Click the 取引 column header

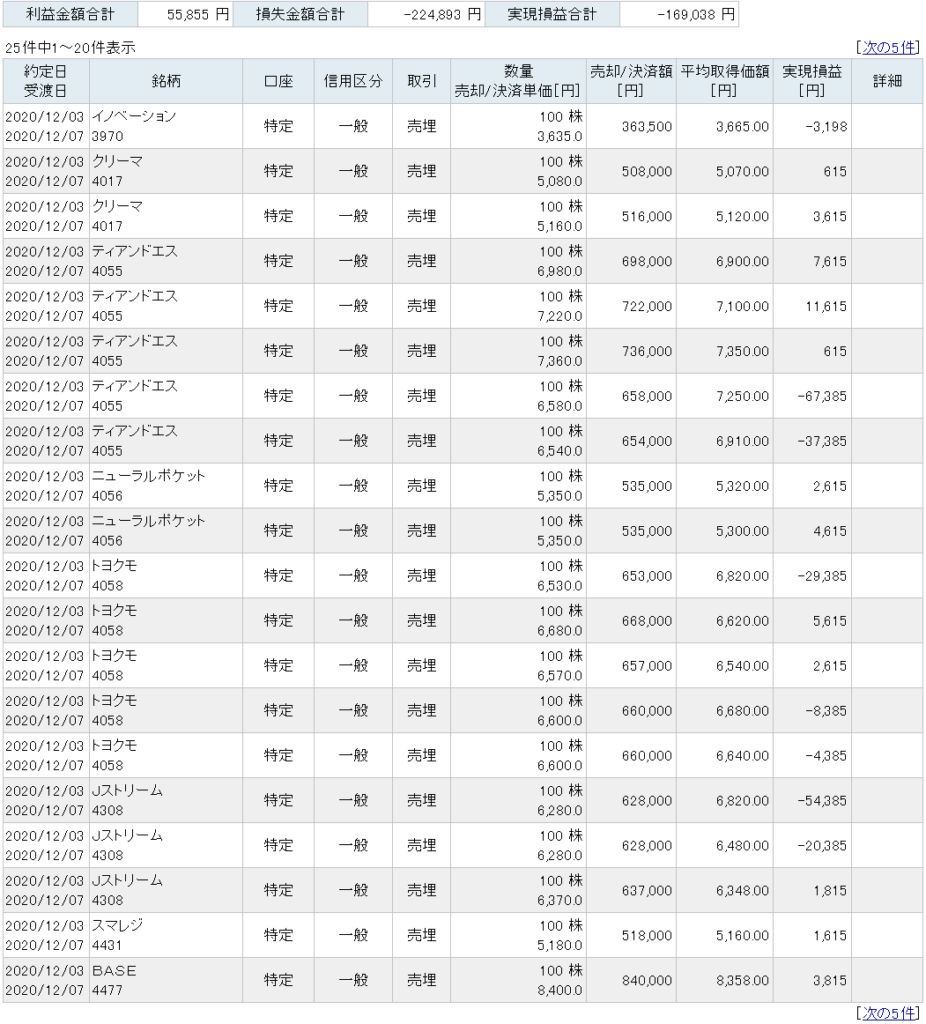click(x=421, y=81)
